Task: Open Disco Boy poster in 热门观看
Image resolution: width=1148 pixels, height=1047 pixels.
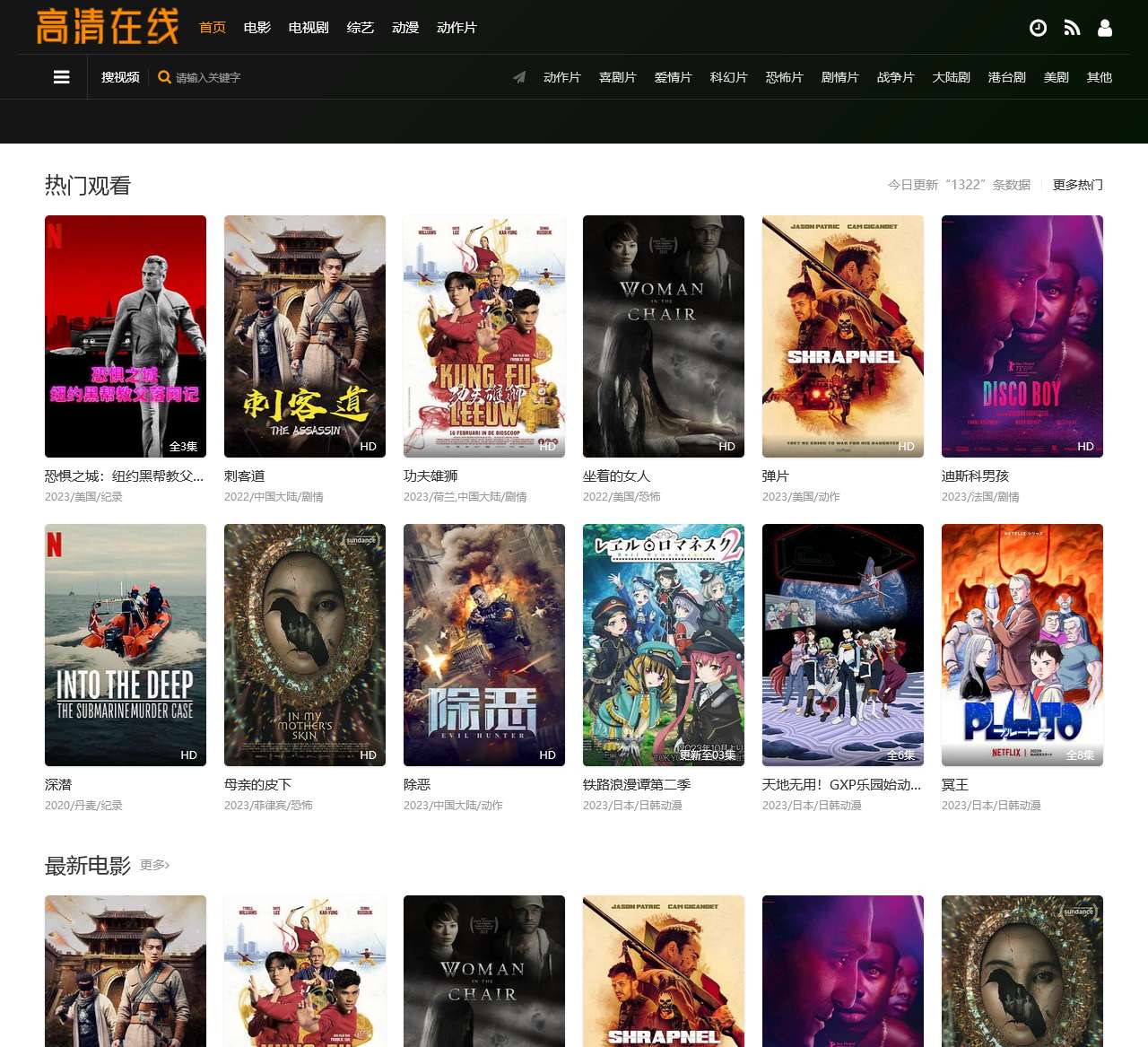Action: pyautogui.click(x=1022, y=336)
